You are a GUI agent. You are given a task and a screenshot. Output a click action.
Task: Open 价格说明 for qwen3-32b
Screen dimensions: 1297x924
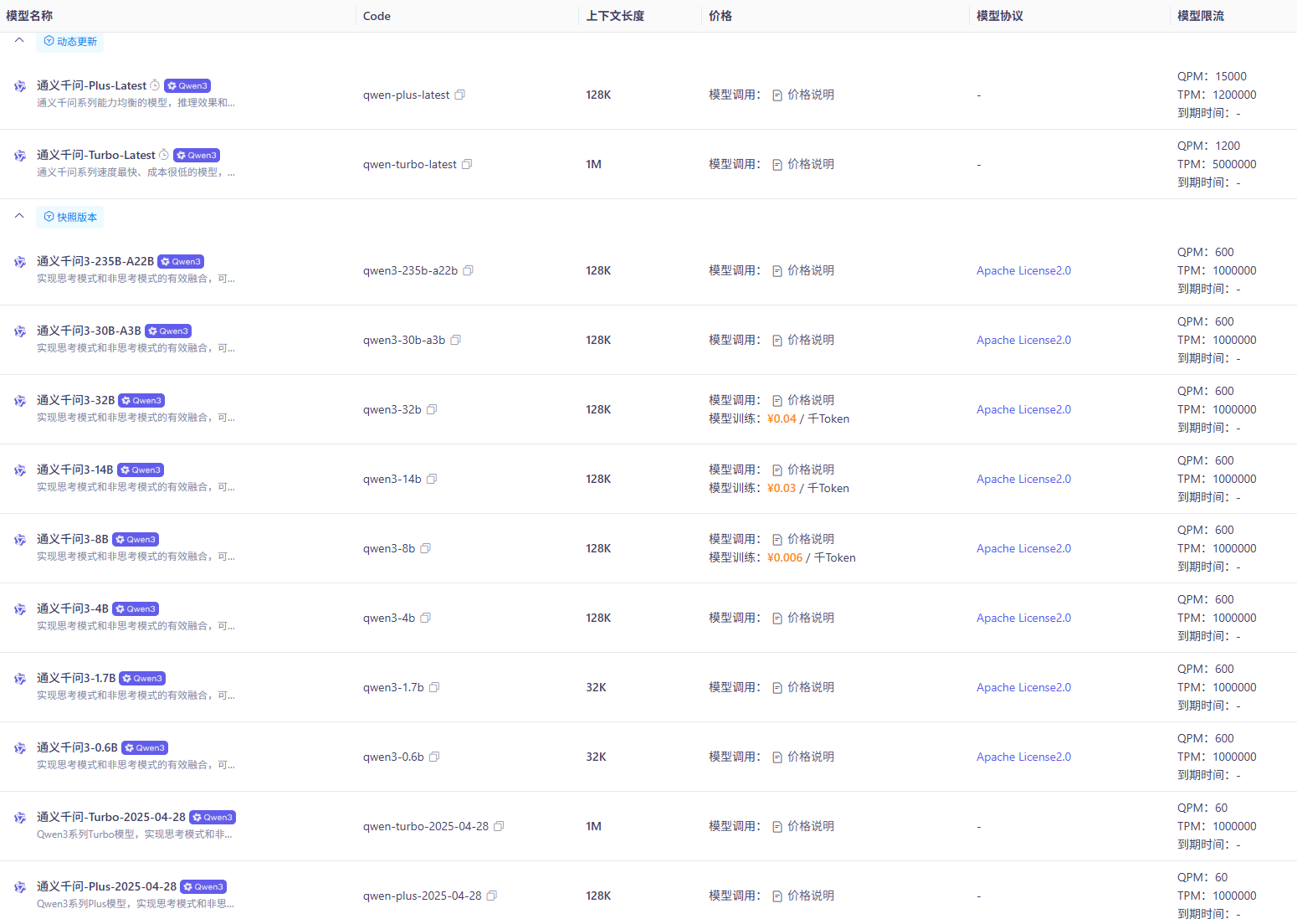803,400
